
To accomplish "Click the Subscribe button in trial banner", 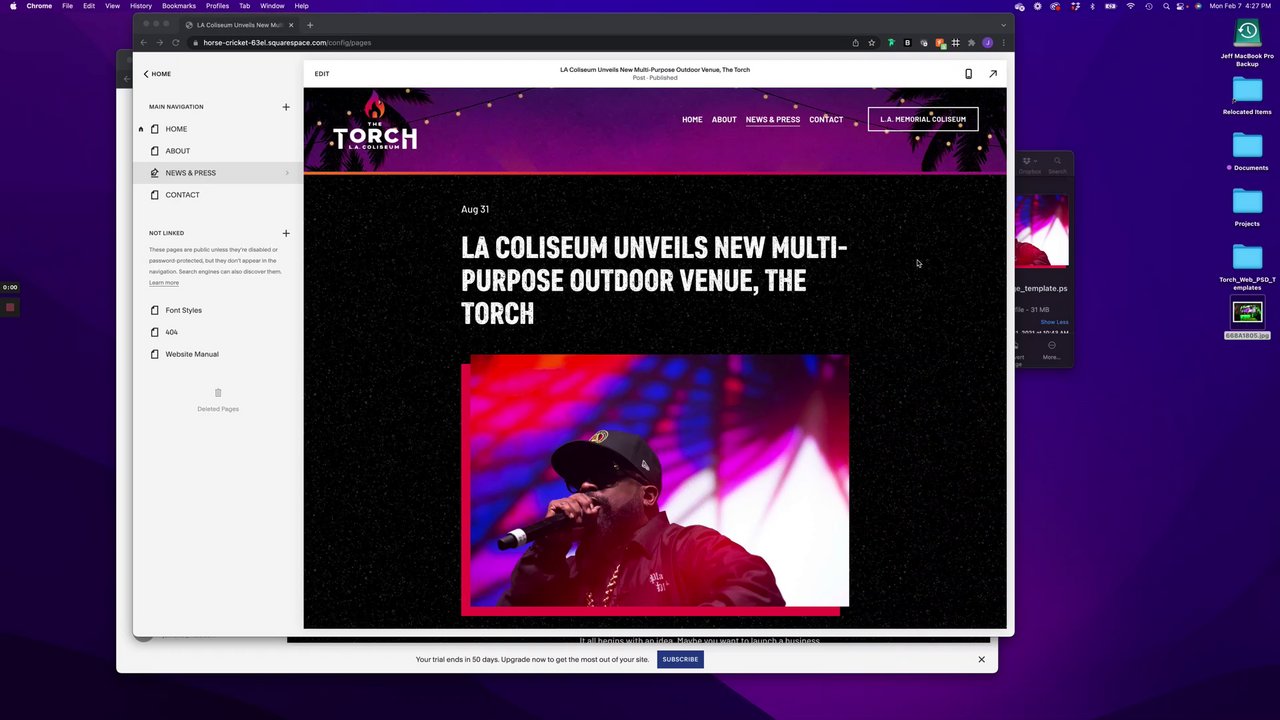I will coord(680,659).
